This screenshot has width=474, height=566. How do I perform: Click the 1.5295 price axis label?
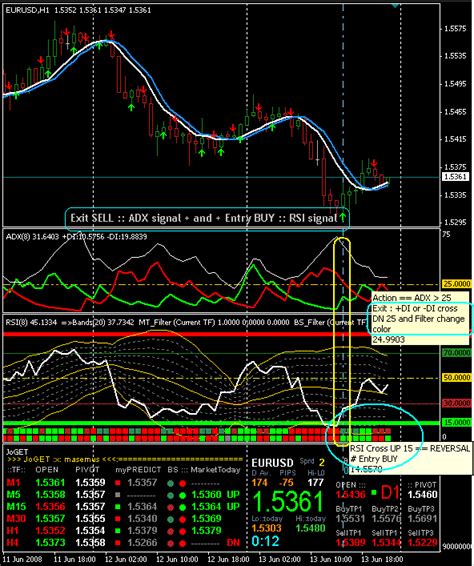(x=455, y=222)
